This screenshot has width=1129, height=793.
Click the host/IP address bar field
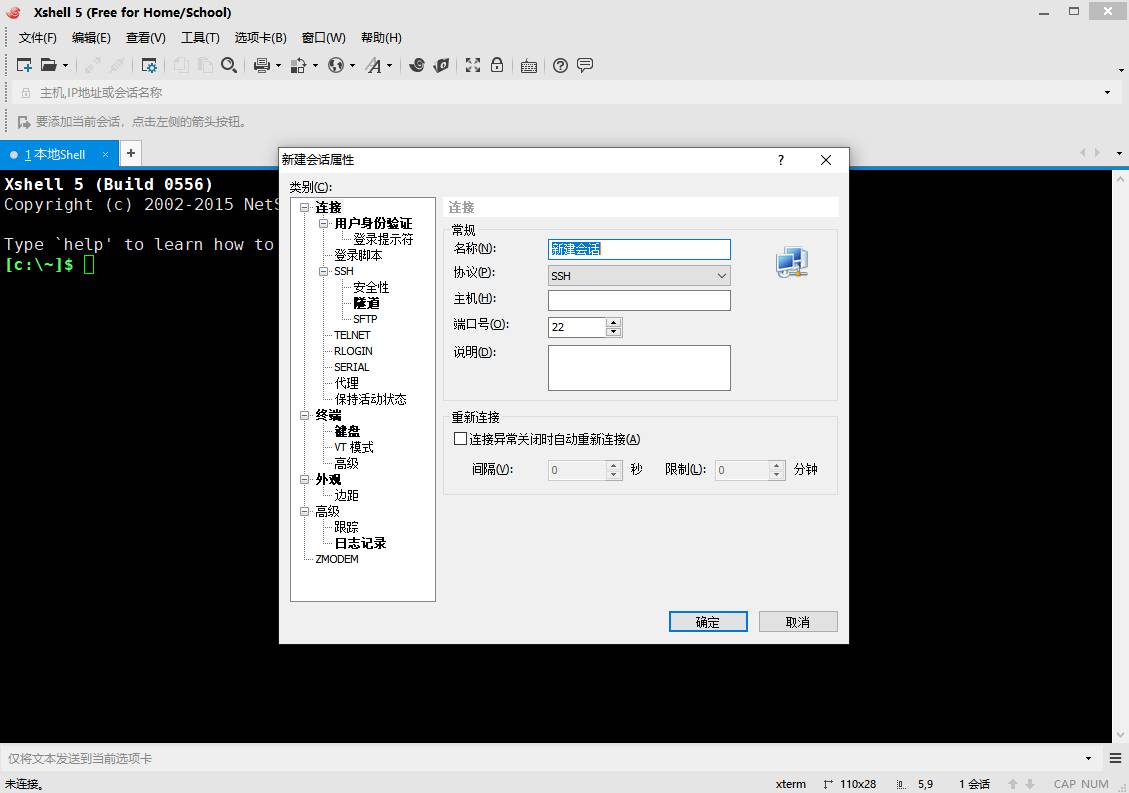566,93
